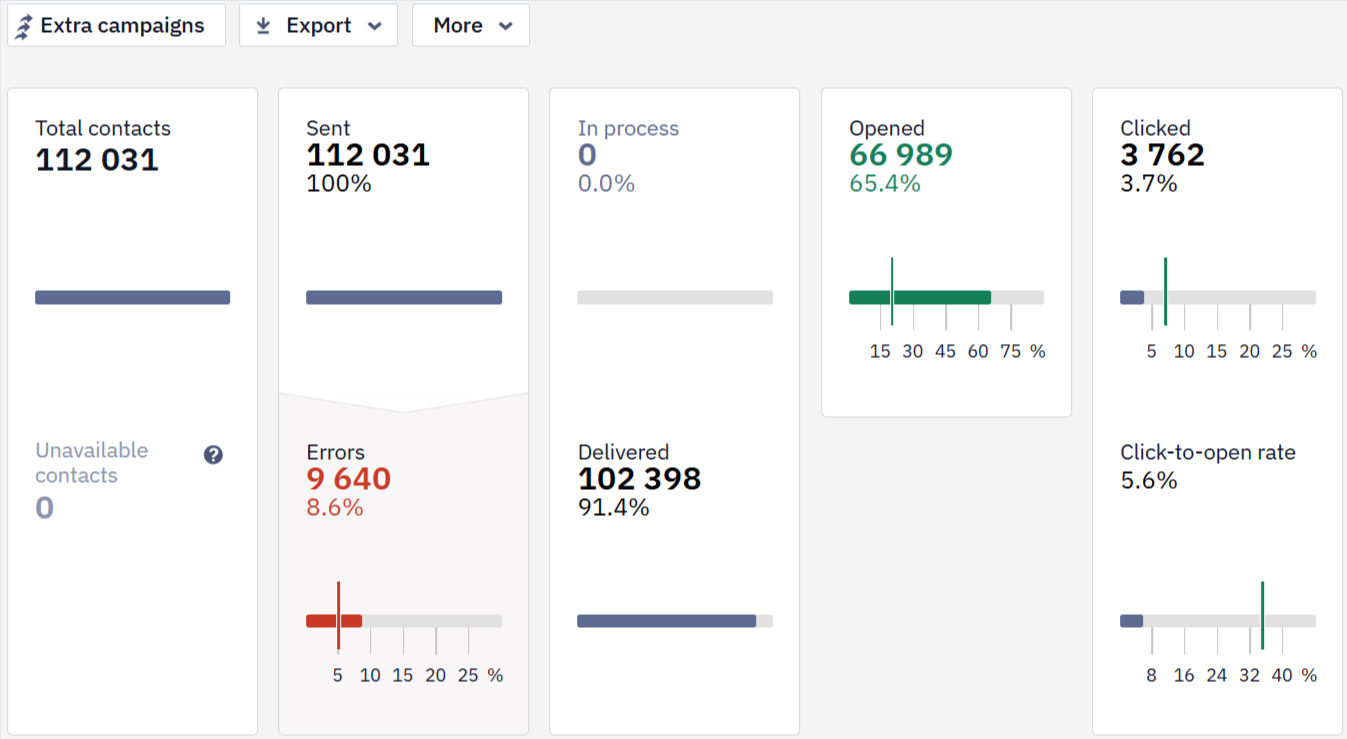This screenshot has width=1347, height=739.
Task: Open the Export dropdown
Action: (x=318, y=25)
